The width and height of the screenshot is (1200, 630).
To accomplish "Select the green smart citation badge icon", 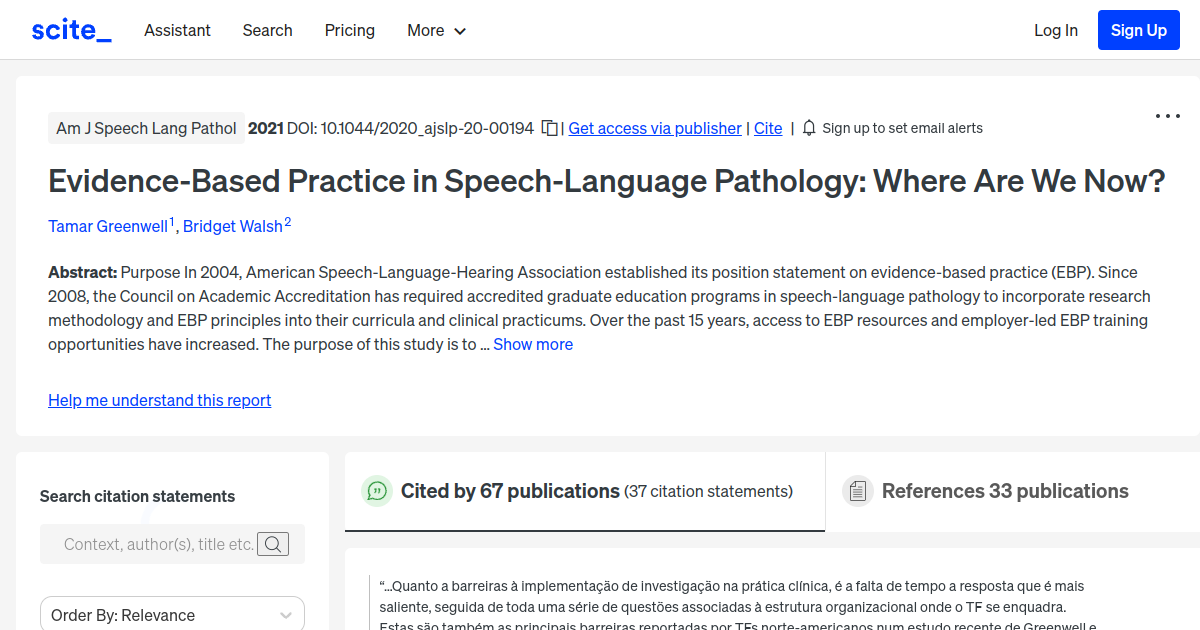I will pos(376,491).
